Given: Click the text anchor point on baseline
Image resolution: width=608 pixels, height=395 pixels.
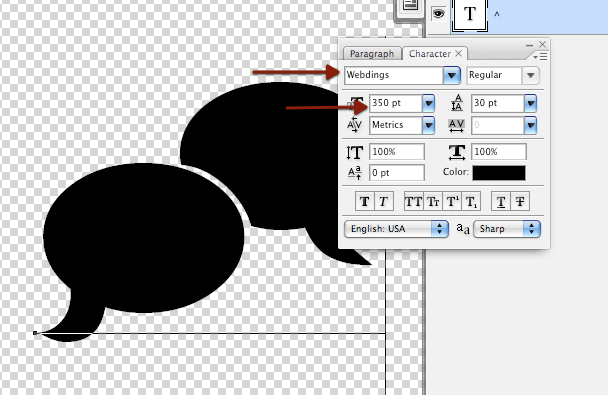Looking at the screenshot, I should pyautogui.click(x=35, y=333).
